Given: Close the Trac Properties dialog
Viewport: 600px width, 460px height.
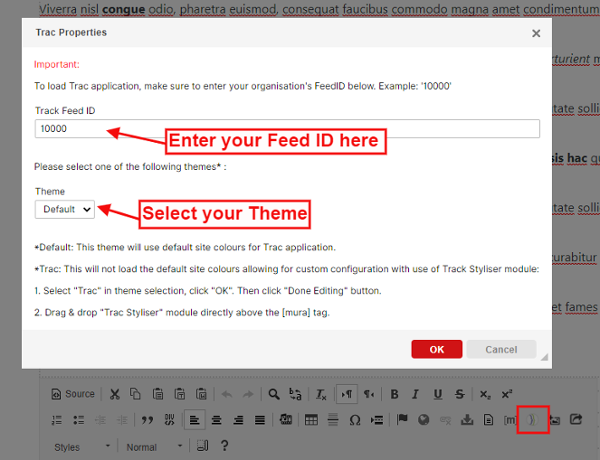Looking at the screenshot, I should pyautogui.click(x=536, y=33).
